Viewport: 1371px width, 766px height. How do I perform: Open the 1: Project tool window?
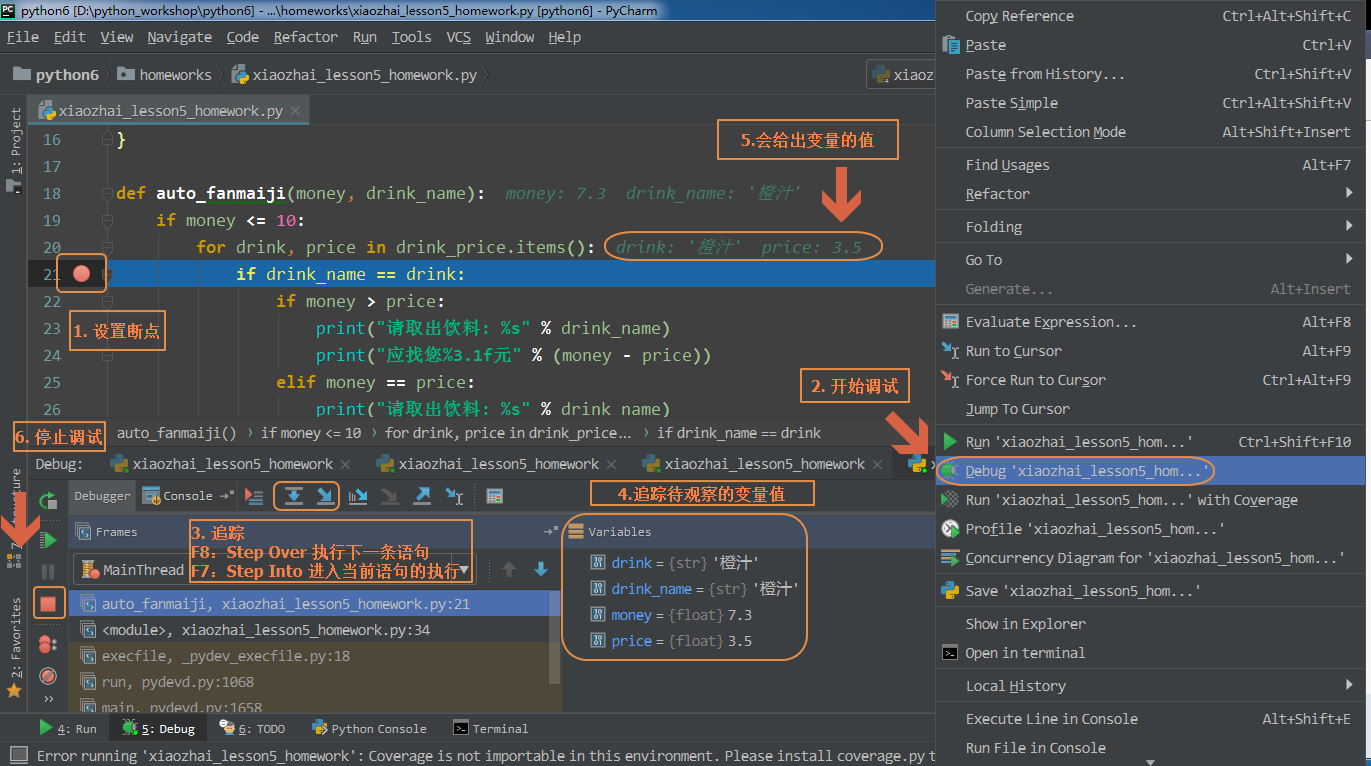pos(14,150)
